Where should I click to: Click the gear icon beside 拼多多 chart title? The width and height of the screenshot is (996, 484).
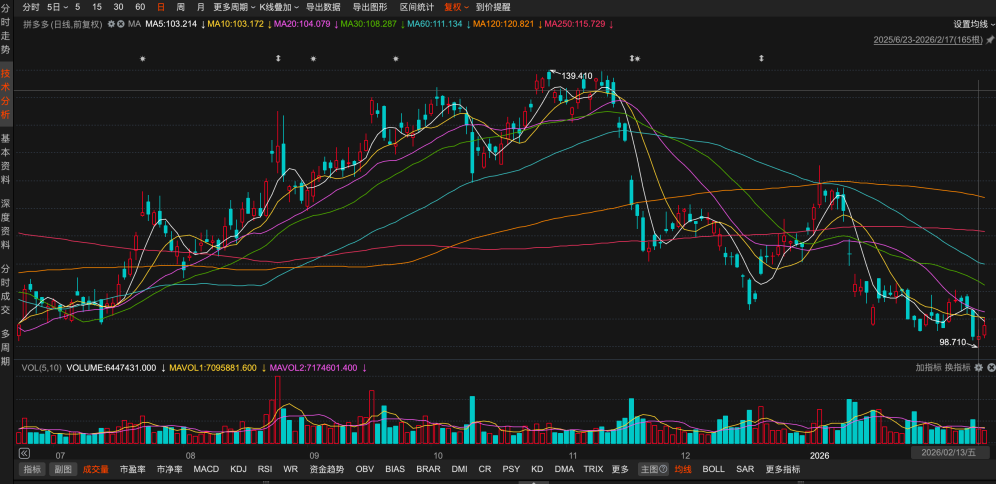[x=110, y=23]
